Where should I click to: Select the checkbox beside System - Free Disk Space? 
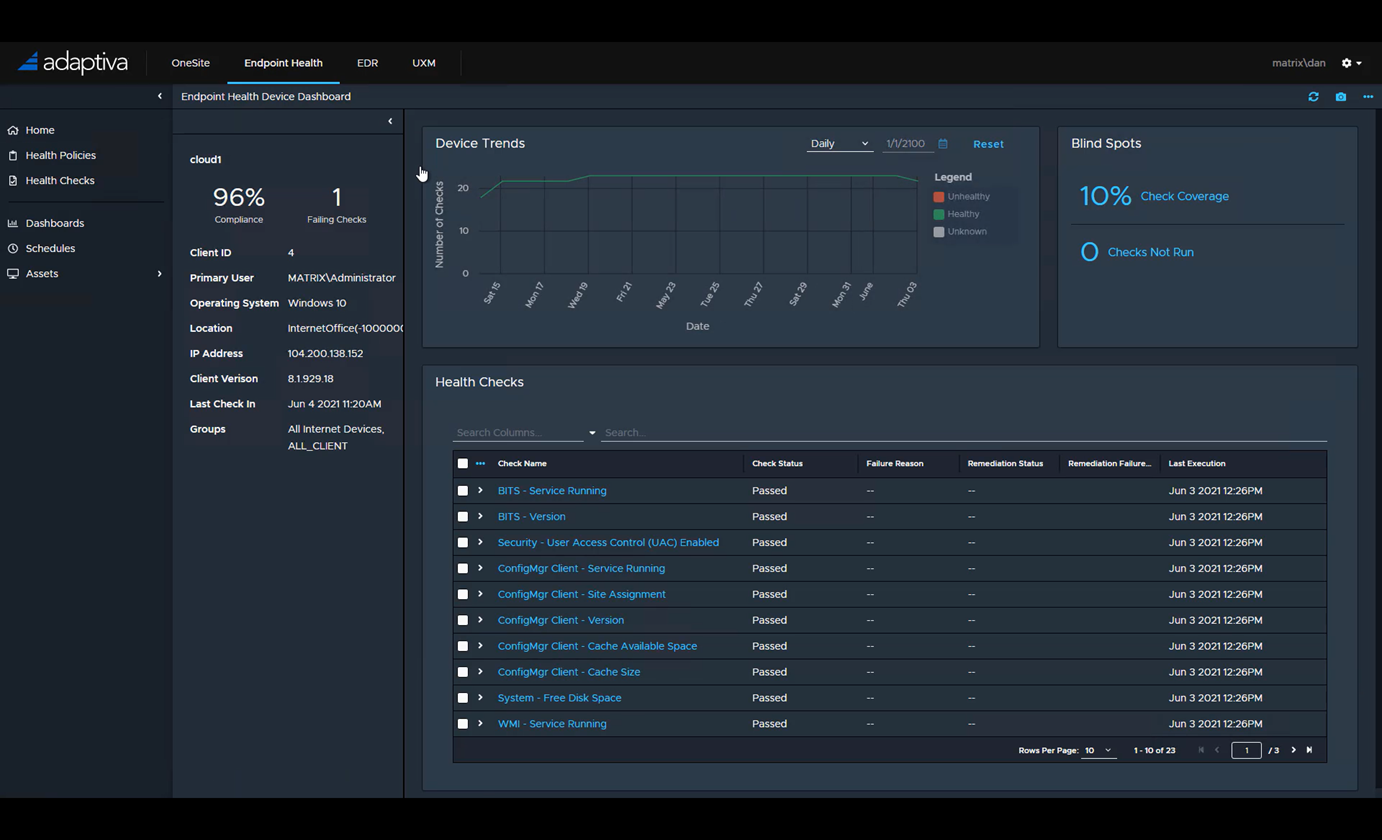tap(462, 697)
